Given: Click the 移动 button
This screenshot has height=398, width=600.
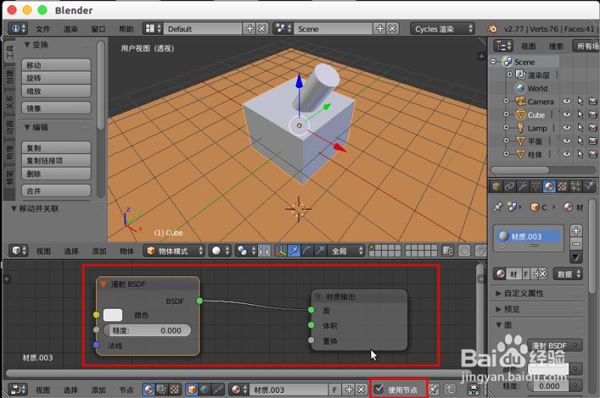Looking at the screenshot, I should pyautogui.click(x=56, y=65).
